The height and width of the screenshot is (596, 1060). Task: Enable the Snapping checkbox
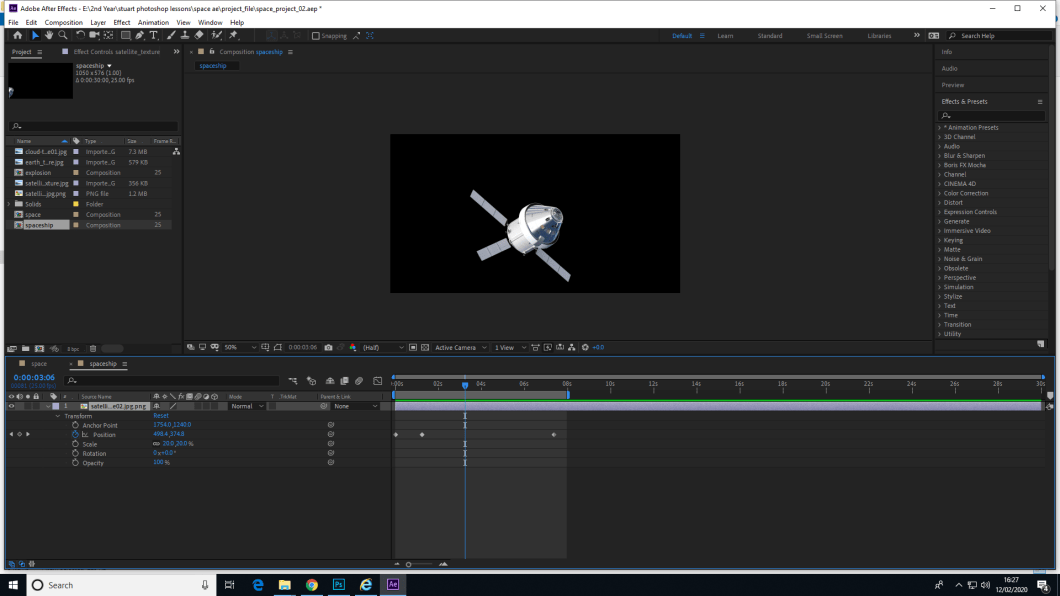click(x=317, y=35)
